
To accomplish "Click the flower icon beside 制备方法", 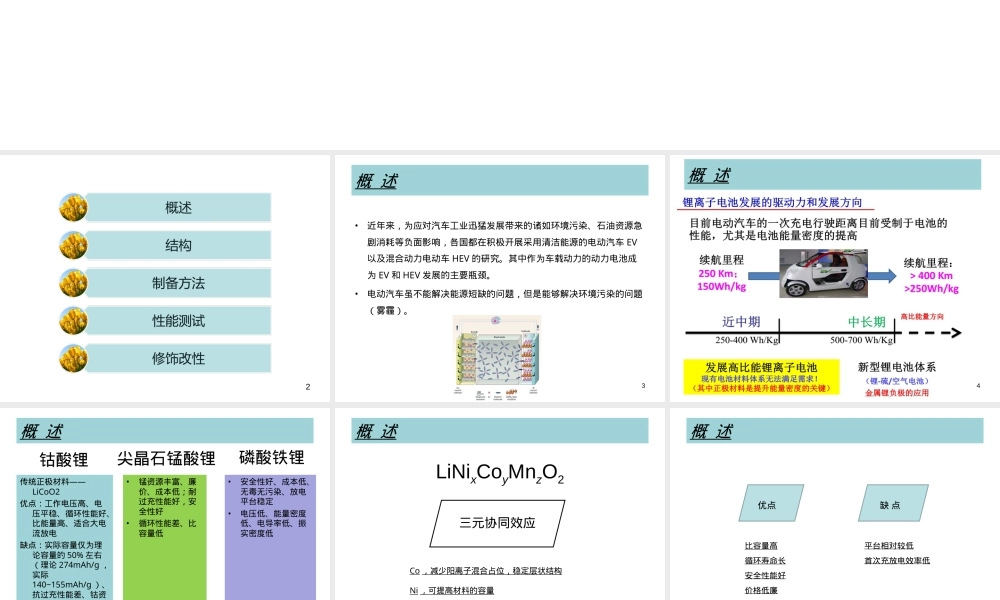I will 73,283.
